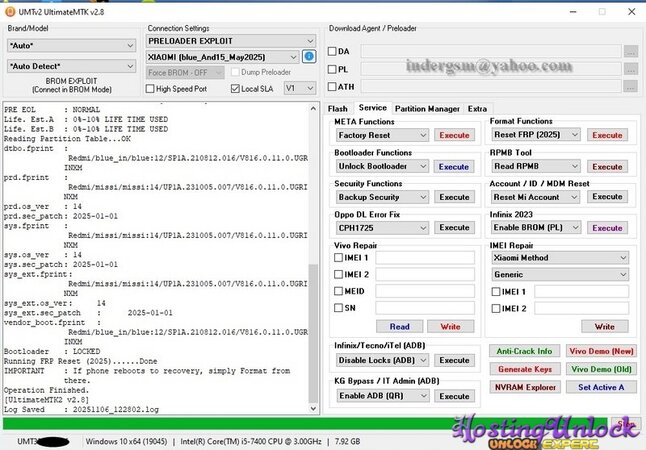Switch to the Flash tab

[x=337, y=108]
